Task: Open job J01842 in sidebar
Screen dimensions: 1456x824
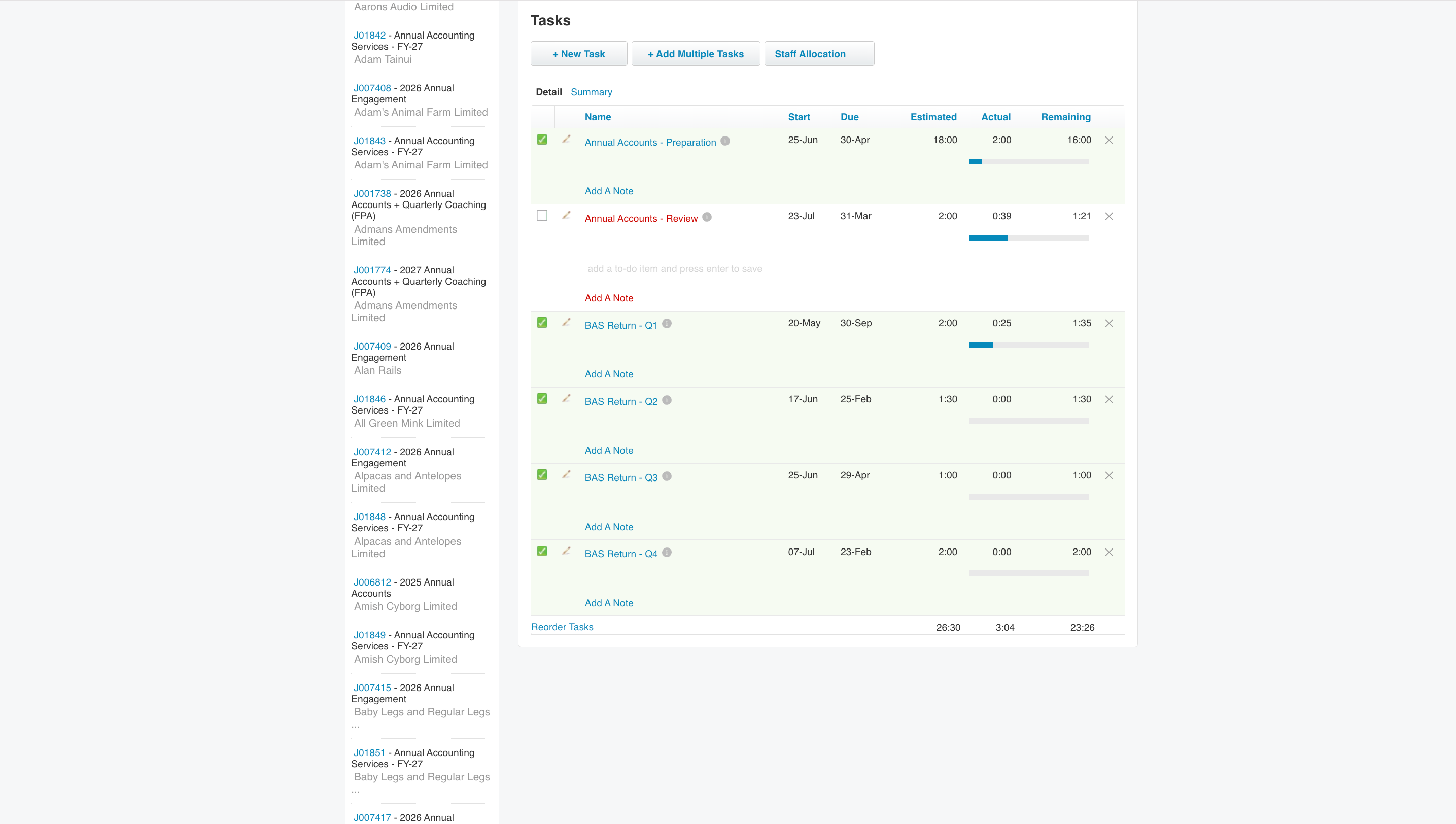Action: coord(369,35)
